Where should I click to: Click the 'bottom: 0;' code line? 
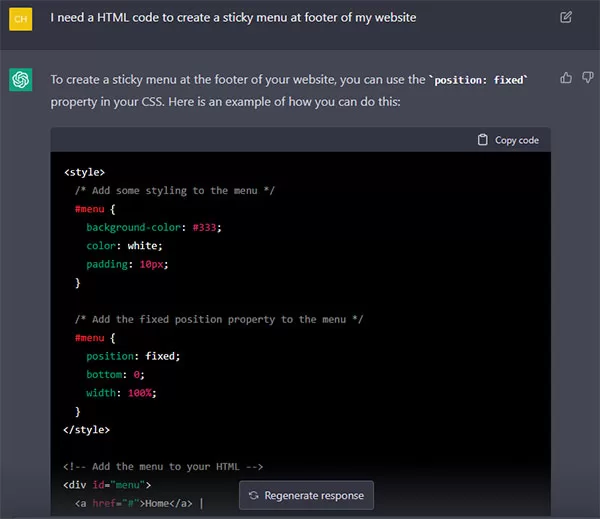tap(115, 374)
